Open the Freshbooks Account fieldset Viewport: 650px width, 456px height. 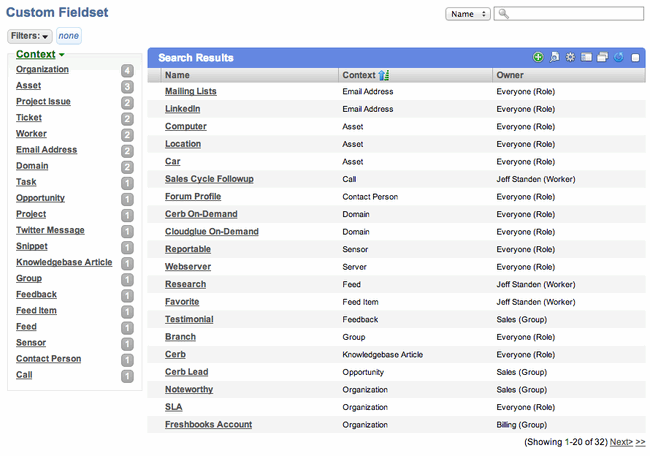tap(209, 424)
